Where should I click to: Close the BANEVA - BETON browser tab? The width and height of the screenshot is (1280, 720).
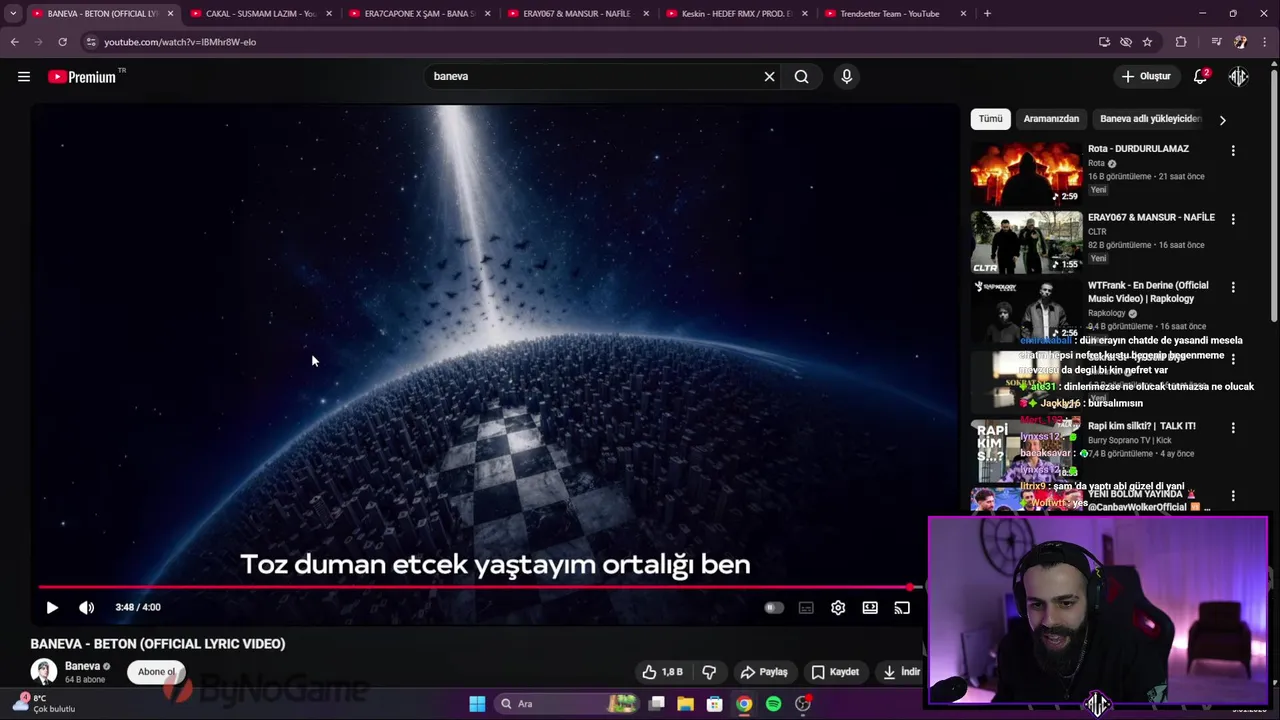[170, 14]
